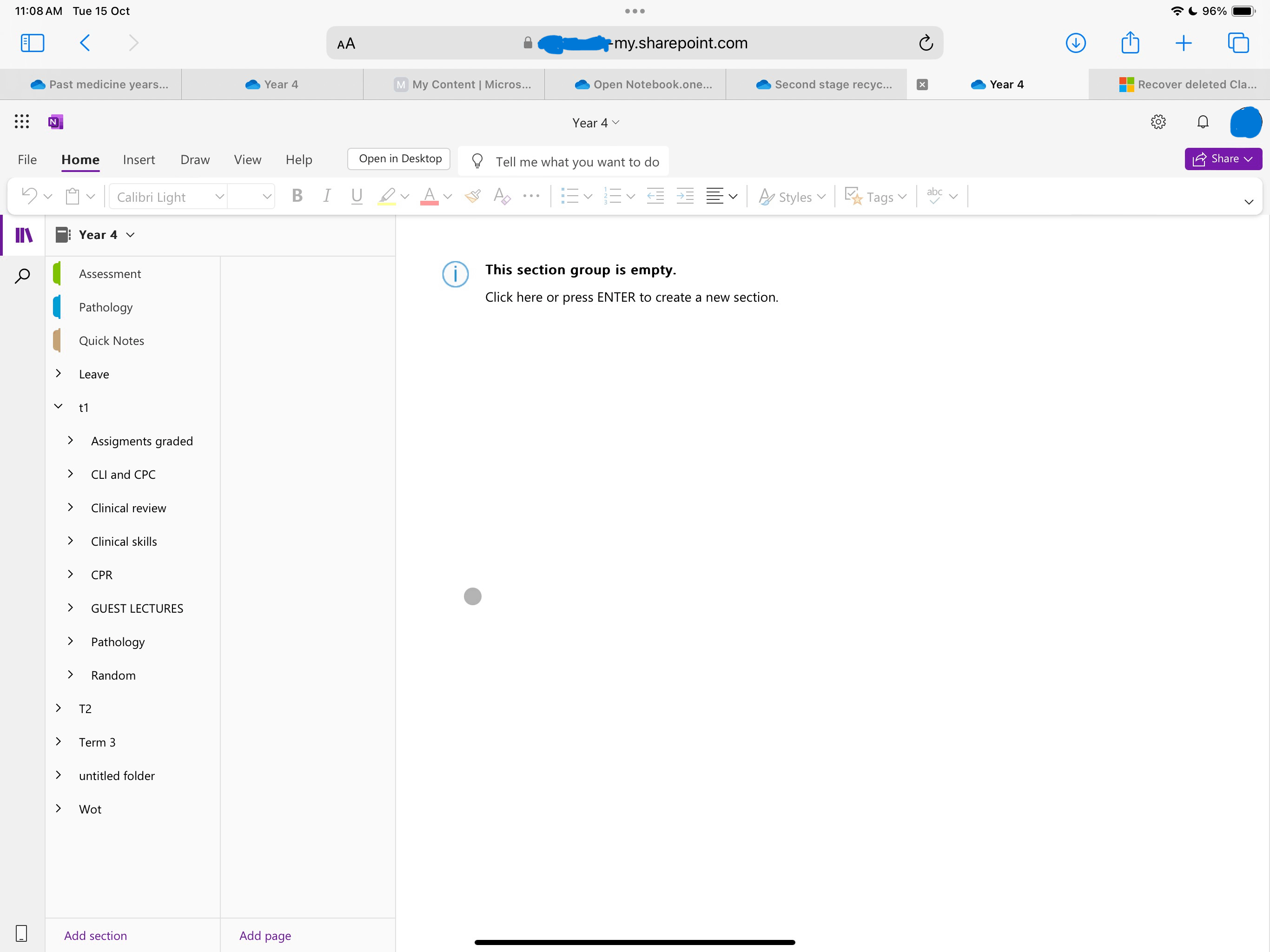This screenshot has height=952, width=1270.
Task: Toggle Italic formatting
Action: pyautogui.click(x=327, y=196)
